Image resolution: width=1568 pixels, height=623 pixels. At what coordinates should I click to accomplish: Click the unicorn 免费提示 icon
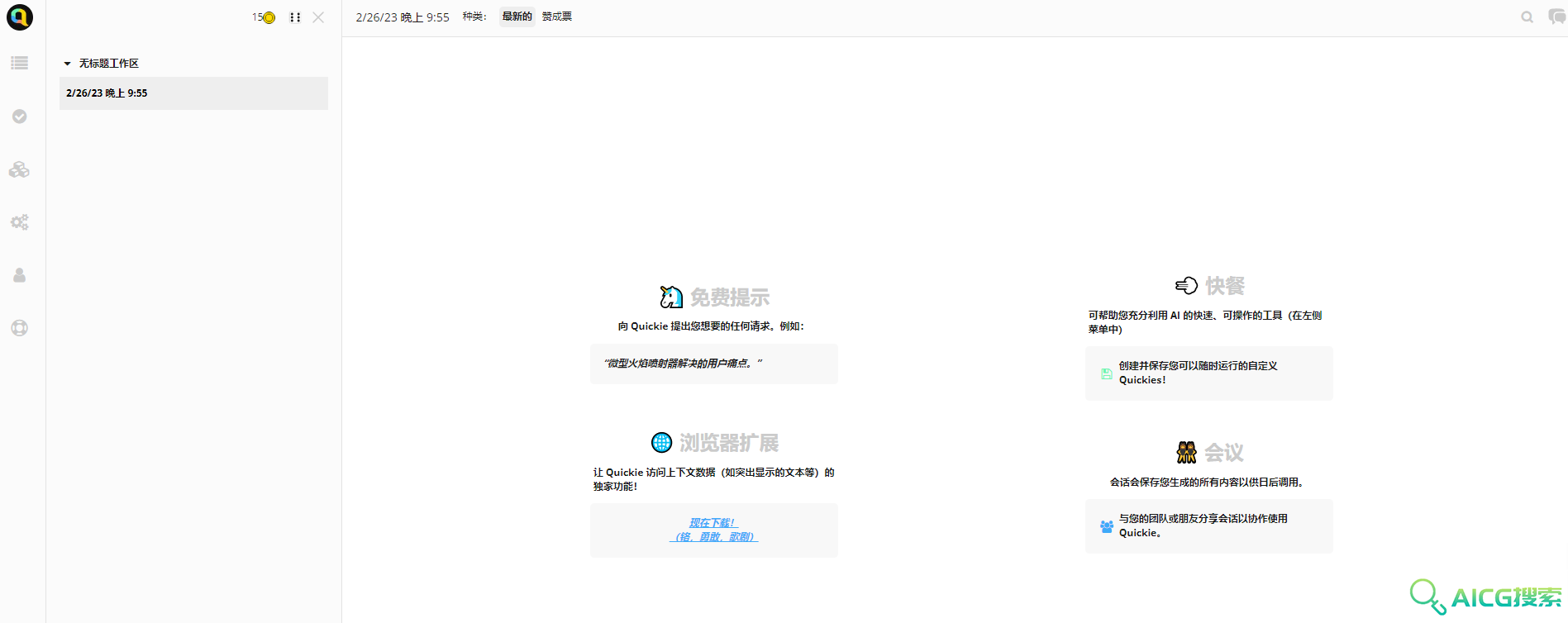(671, 297)
